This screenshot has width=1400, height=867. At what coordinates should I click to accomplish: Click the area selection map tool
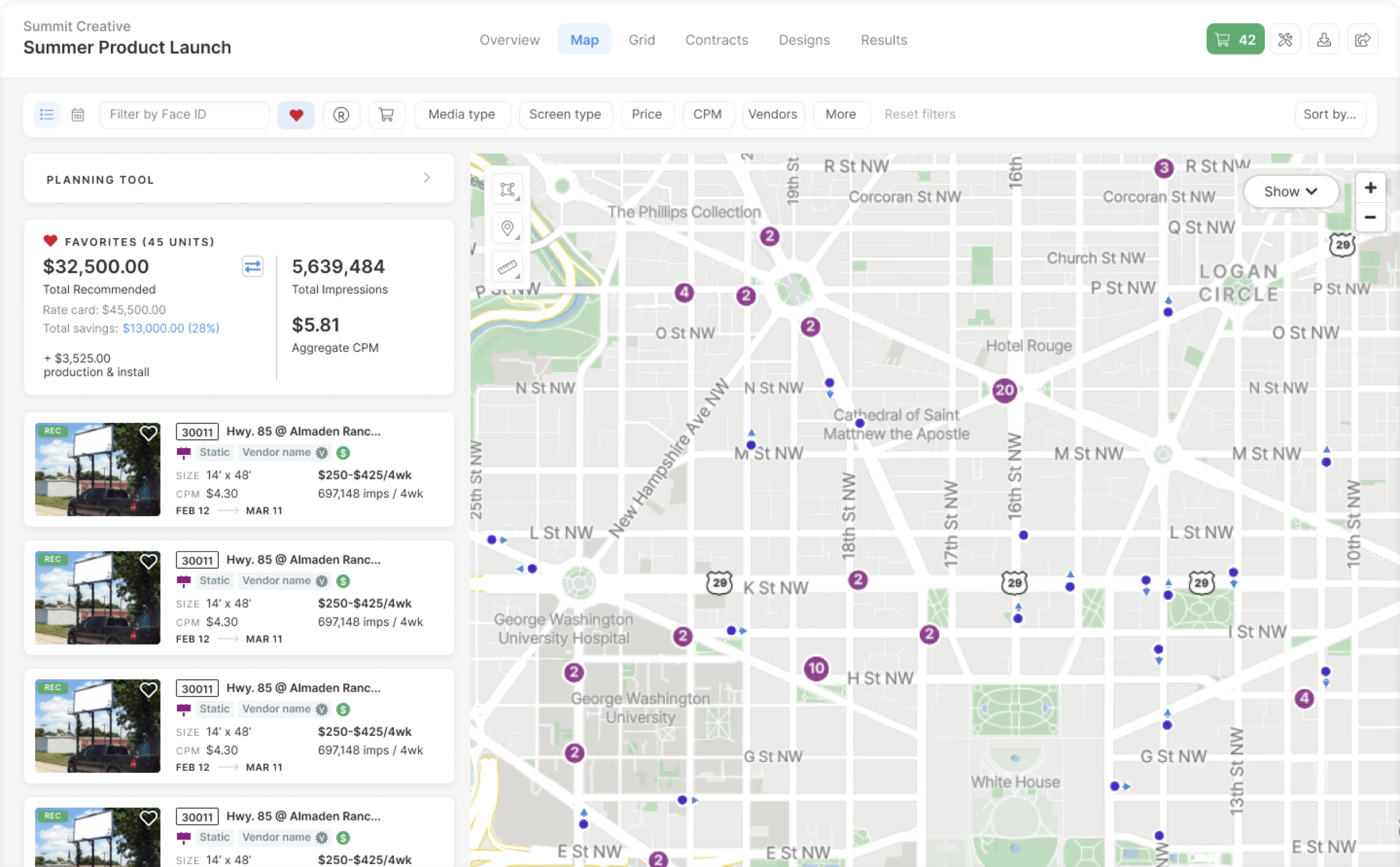(507, 189)
